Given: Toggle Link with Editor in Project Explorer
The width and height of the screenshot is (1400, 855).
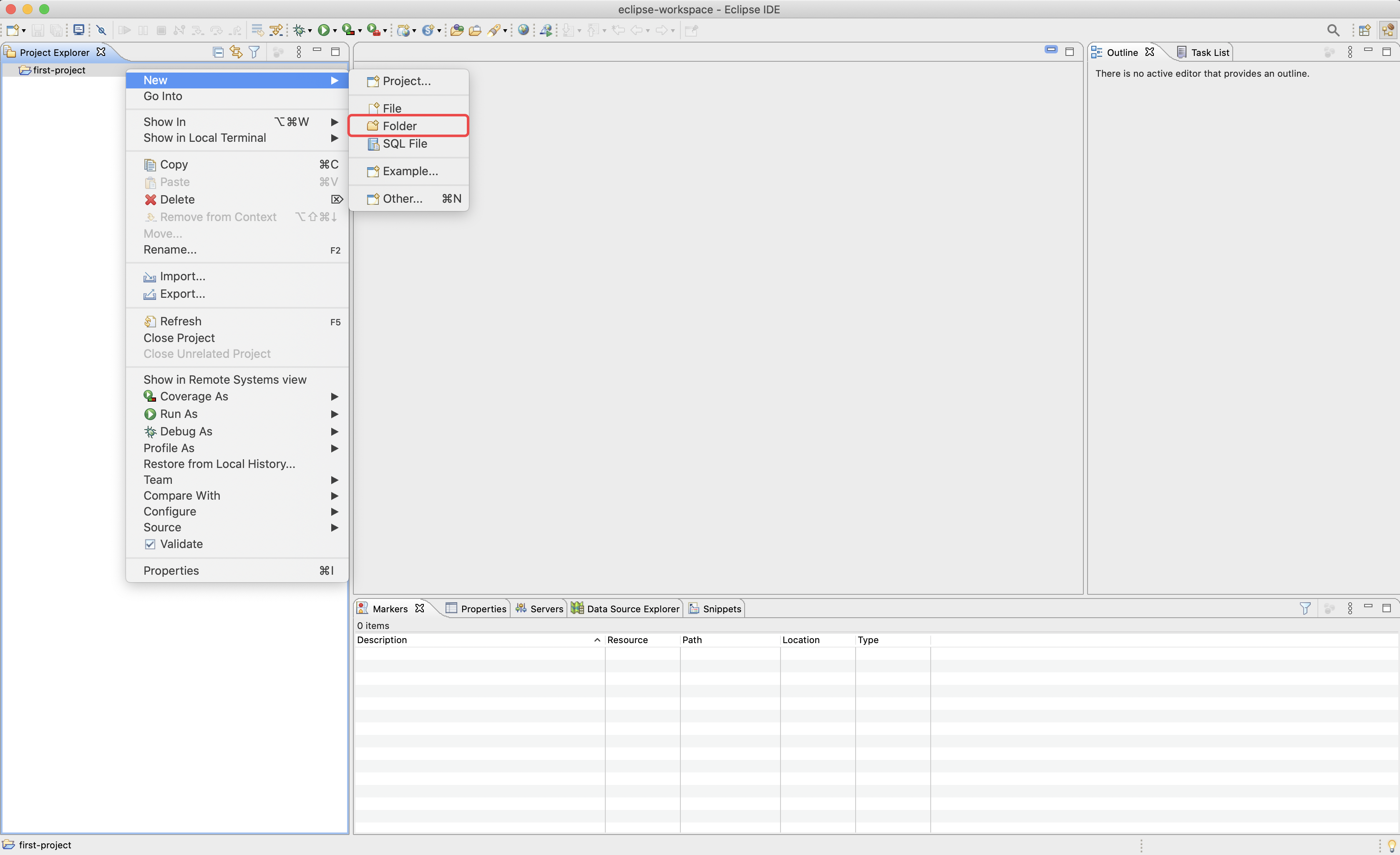Looking at the screenshot, I should (236, 52).
